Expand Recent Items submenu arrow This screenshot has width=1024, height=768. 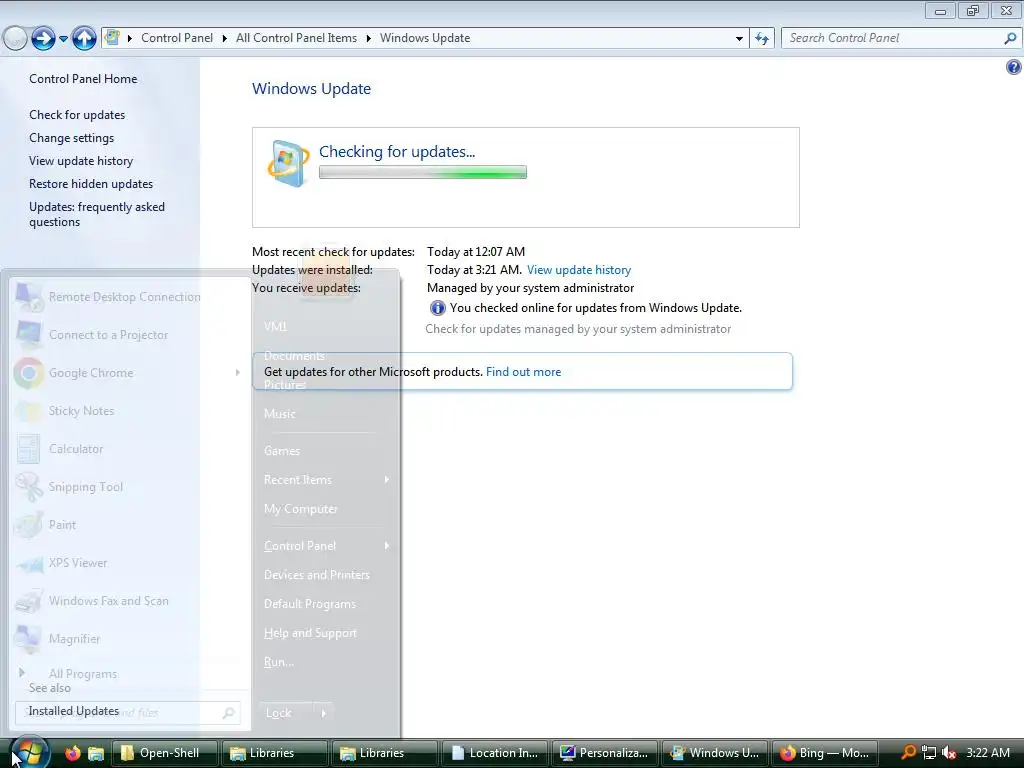[387, 479]
